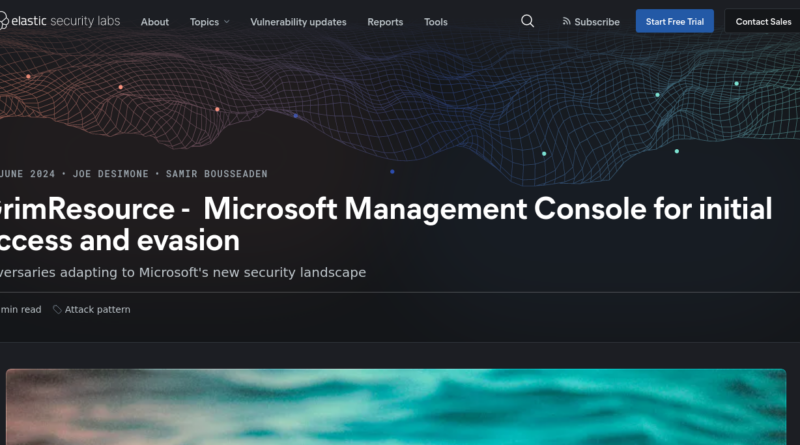
Task: Click the Start Free Trial button
Action: (x=674, y=21)
